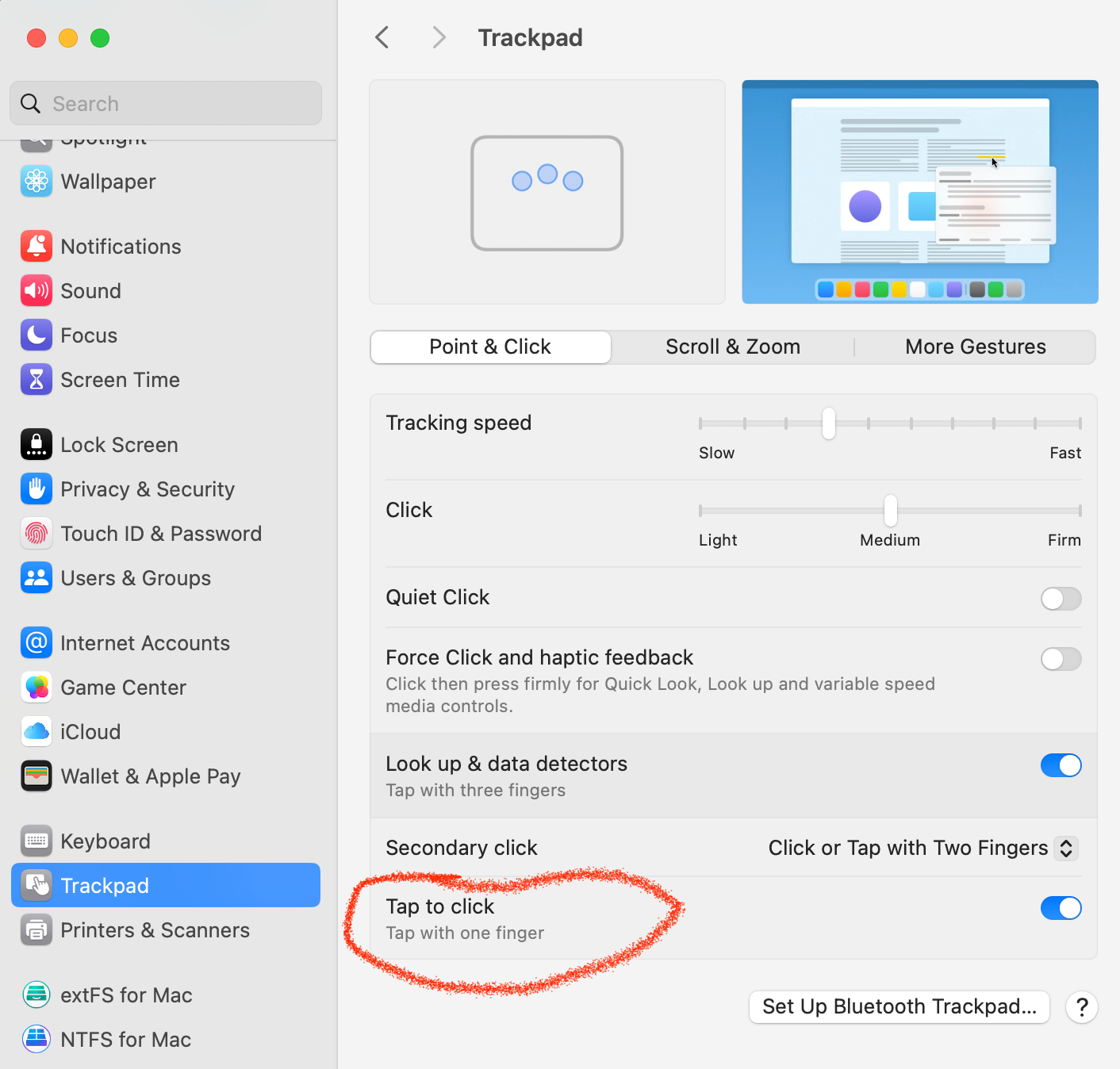The width and height of the screenshot is (1120, 1069).
Task: Click the Firm end of Click slider
Action: tap(1064, 540)
